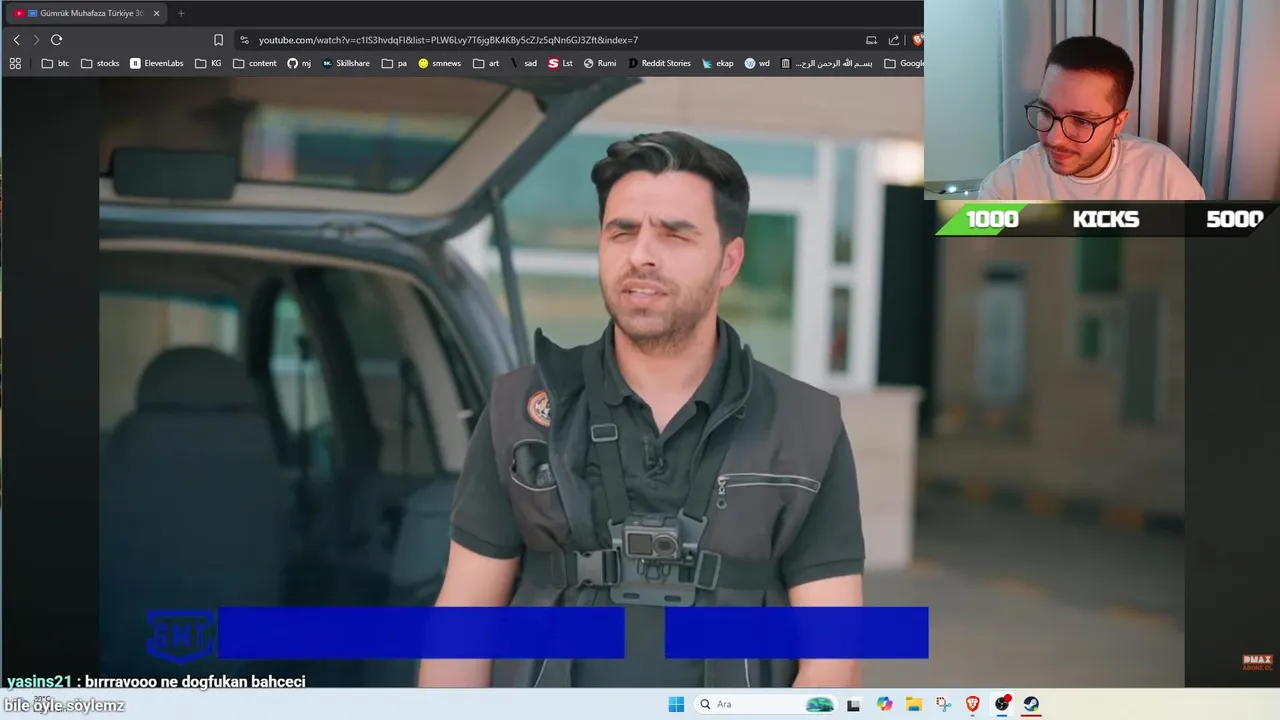Open the Arabic-titled bookmark

[x=826, y=63]
